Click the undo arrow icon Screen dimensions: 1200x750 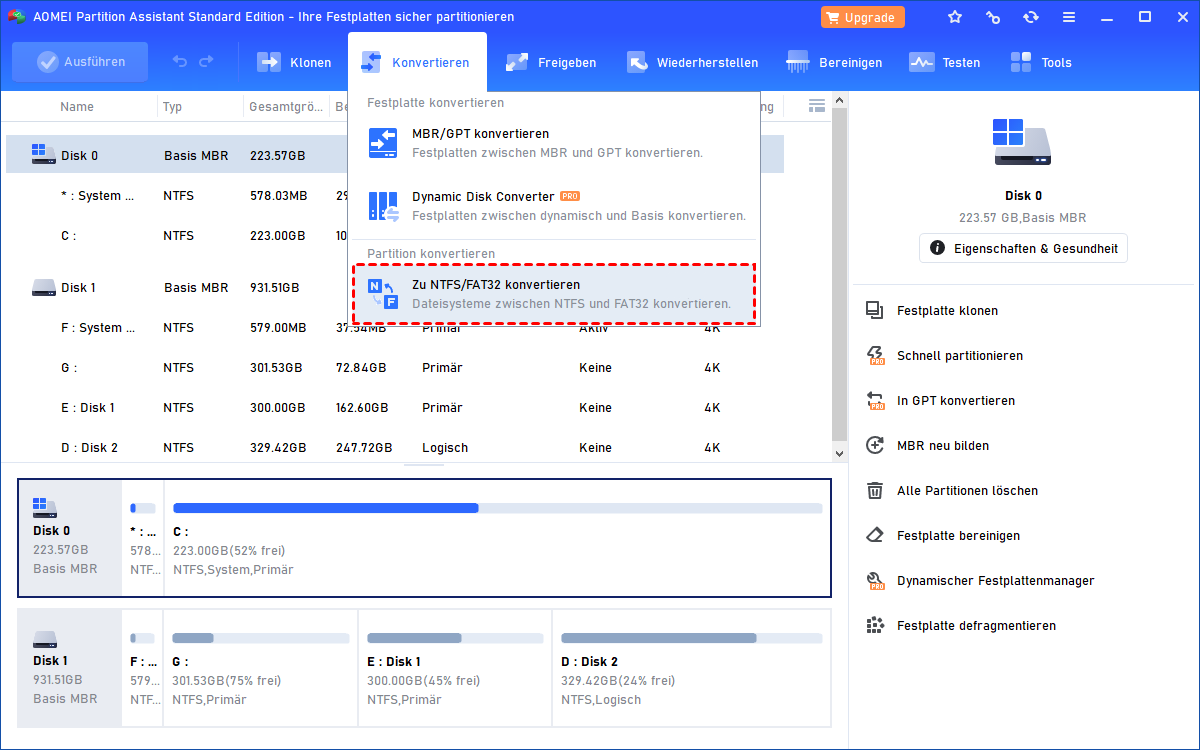pyautogui.click(x=180, y=62)
